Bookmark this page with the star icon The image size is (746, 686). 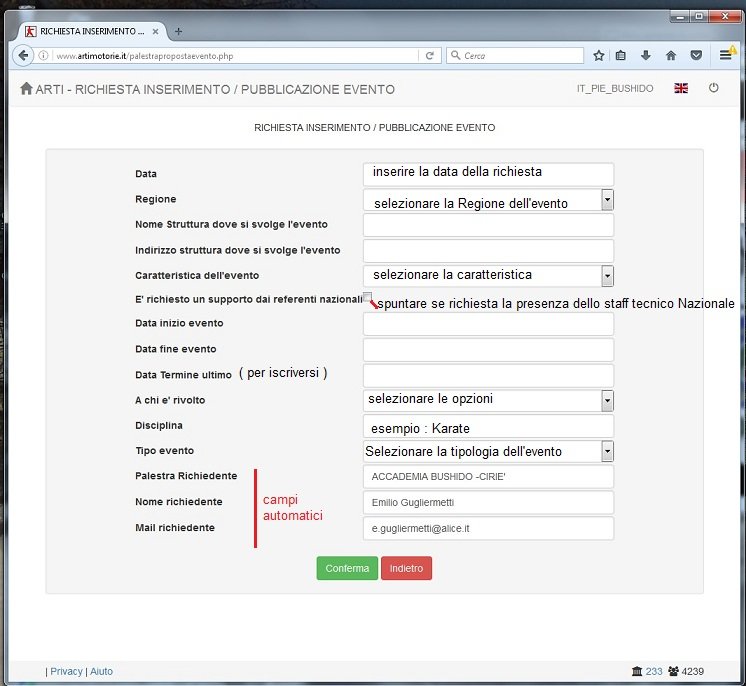(599, 56)
